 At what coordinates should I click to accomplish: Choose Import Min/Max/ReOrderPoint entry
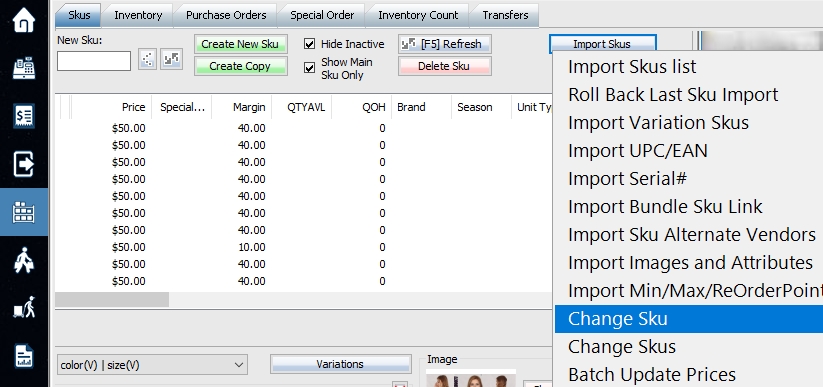pos(689,290)
